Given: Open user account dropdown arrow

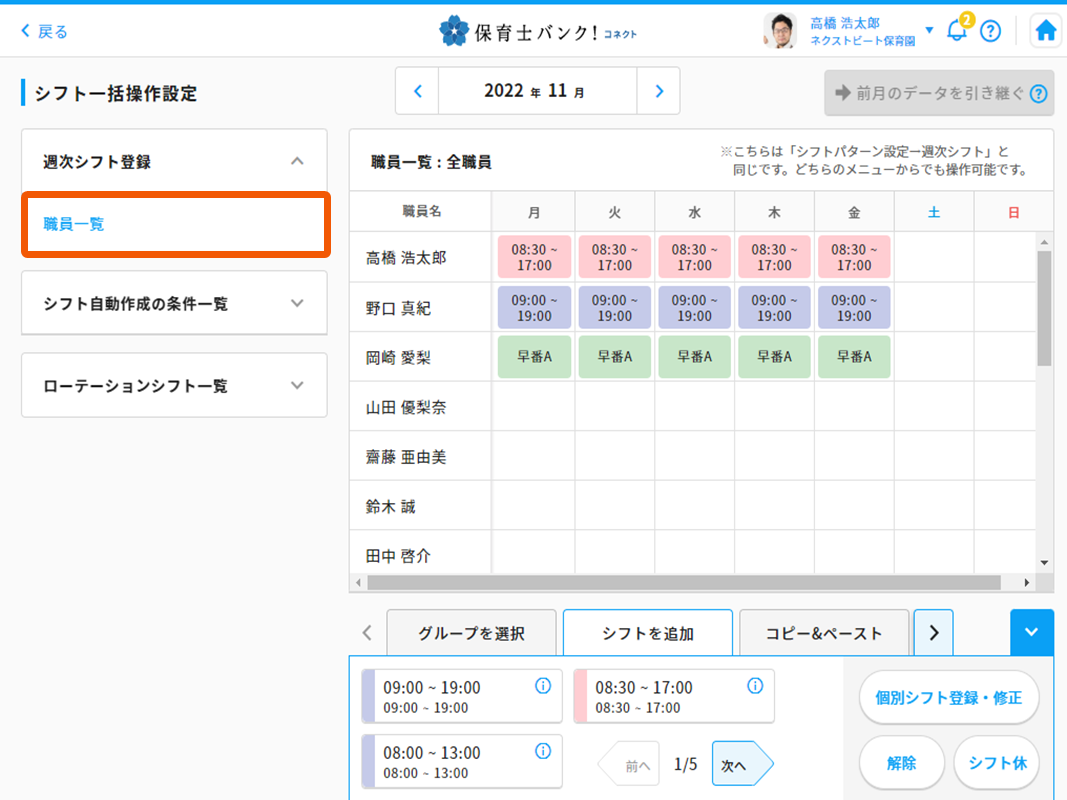Looking at the screenshot, I should pos(929,30).
